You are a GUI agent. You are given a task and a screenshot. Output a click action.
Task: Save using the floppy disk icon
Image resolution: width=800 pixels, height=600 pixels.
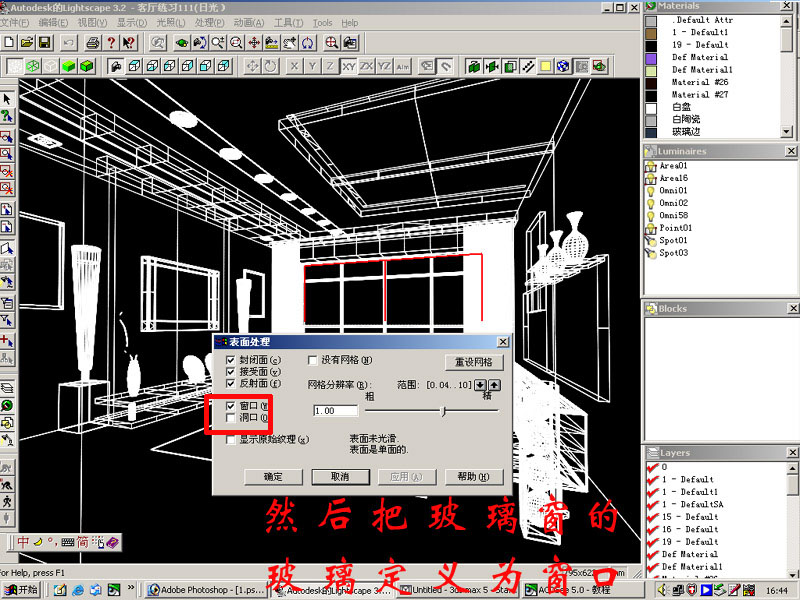click(x=44, y=42)
